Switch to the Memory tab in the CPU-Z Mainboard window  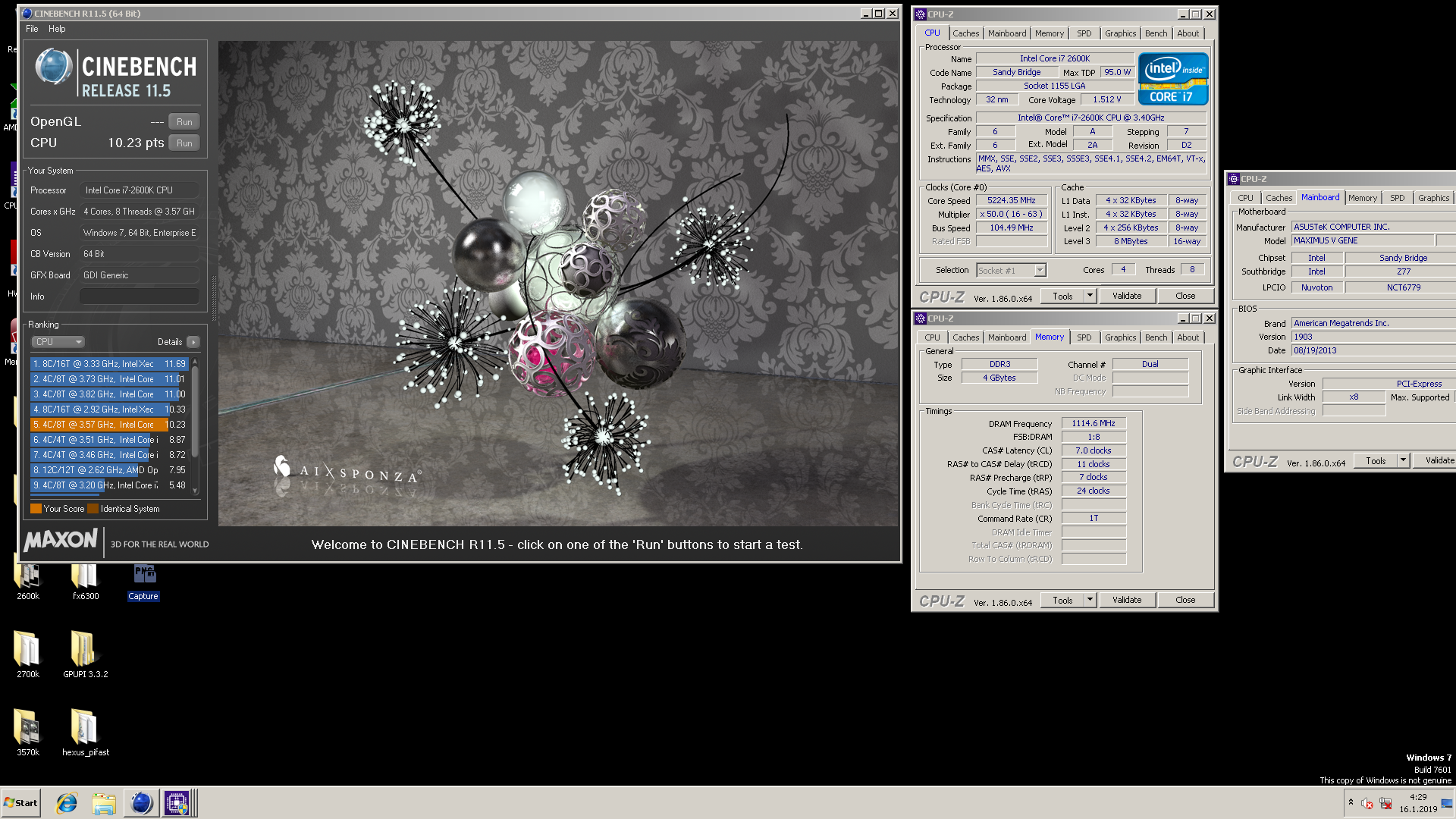[1363, 198]
